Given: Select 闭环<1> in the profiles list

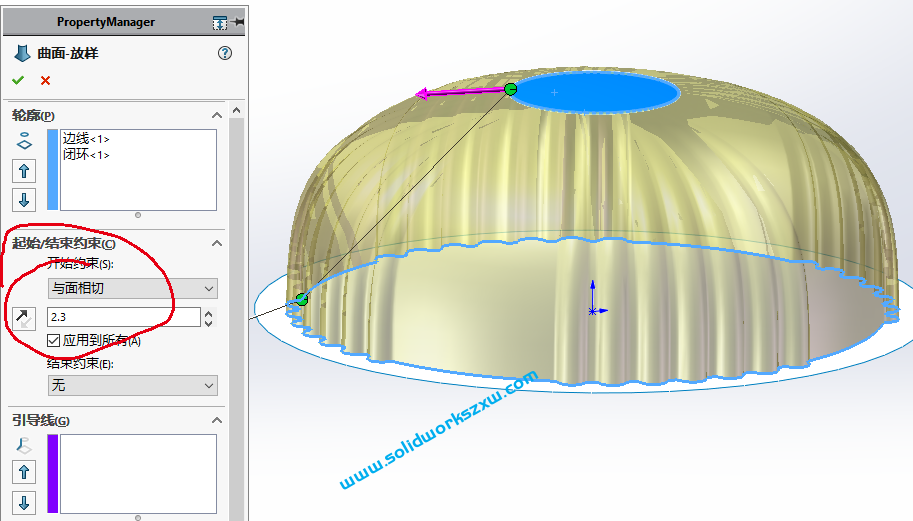Looking at the screenshot, I should (x=86, y=154).
